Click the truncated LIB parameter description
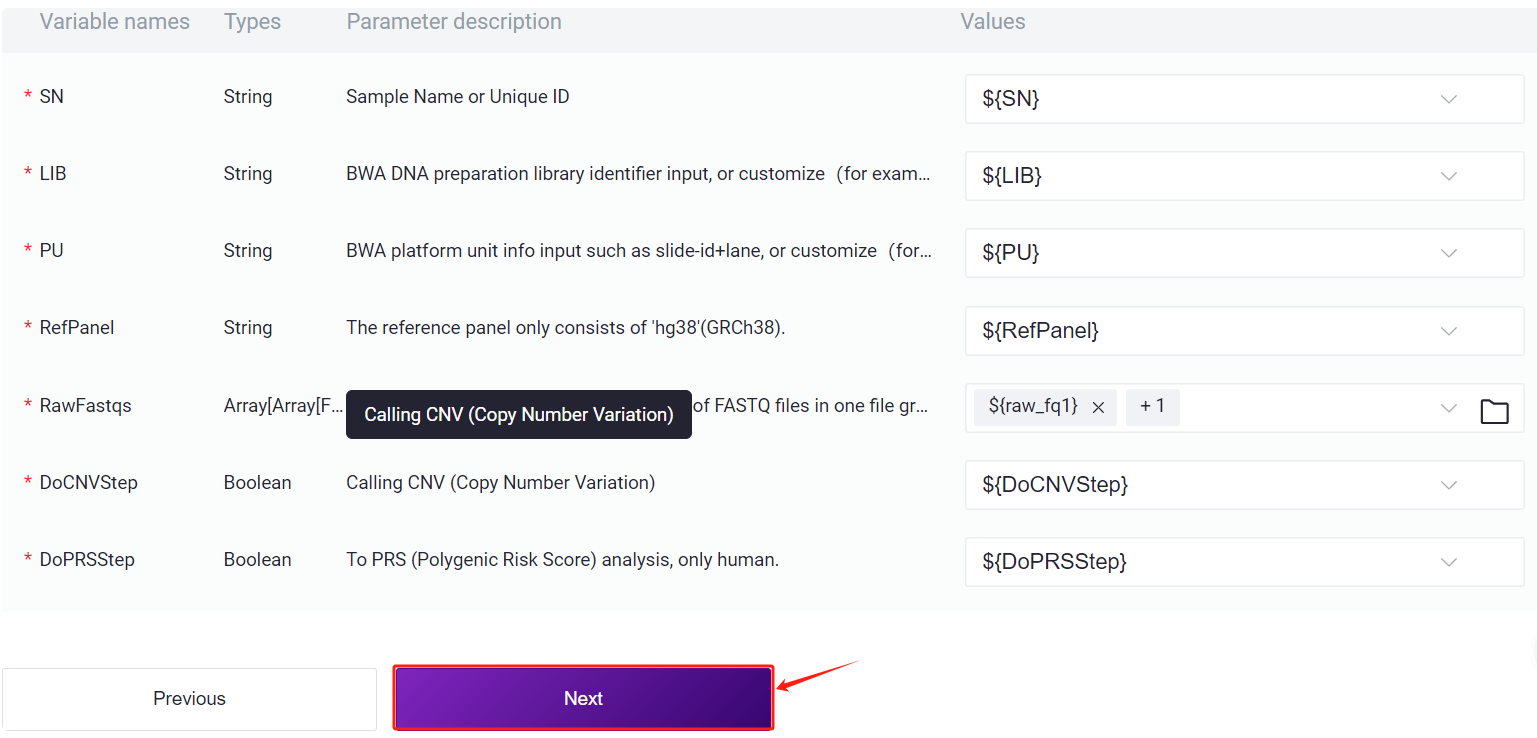Screen dimensions: 1537x738 [x=638, y=174]
